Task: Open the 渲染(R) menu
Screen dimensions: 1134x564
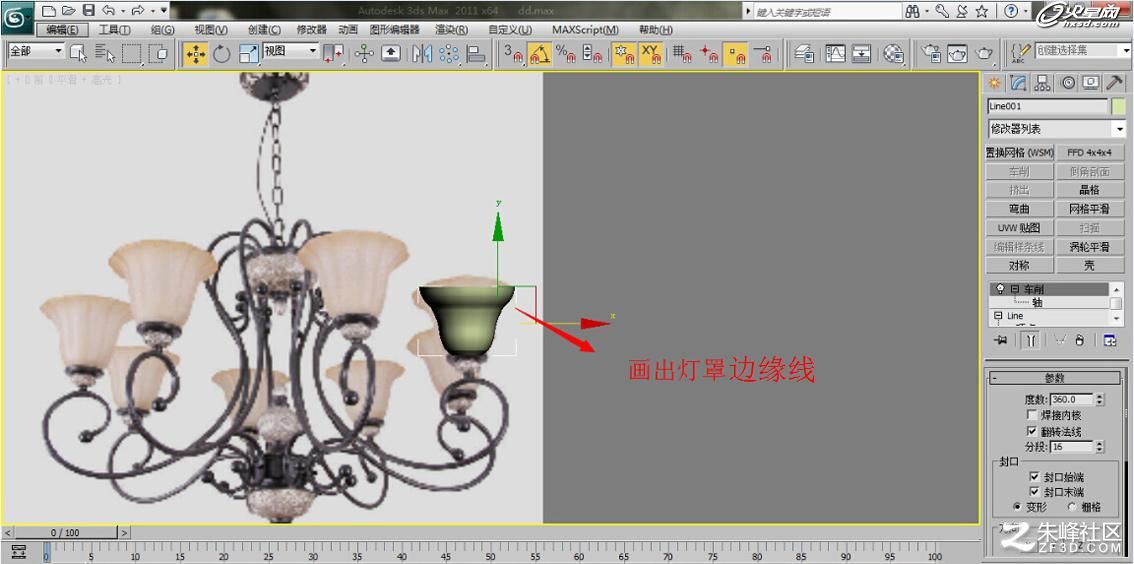Action: pyautogui.click(x=451, y=30)
